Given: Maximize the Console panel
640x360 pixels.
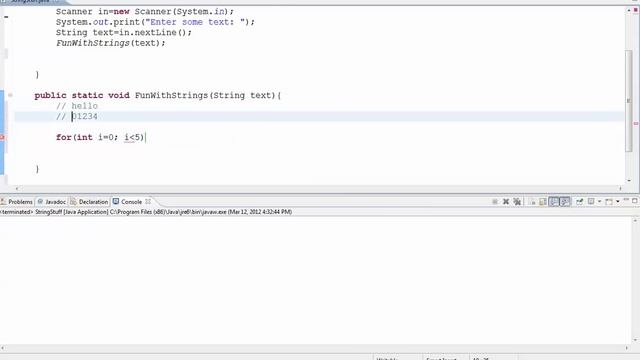Looking at the screenshot, I should (635, 201).
